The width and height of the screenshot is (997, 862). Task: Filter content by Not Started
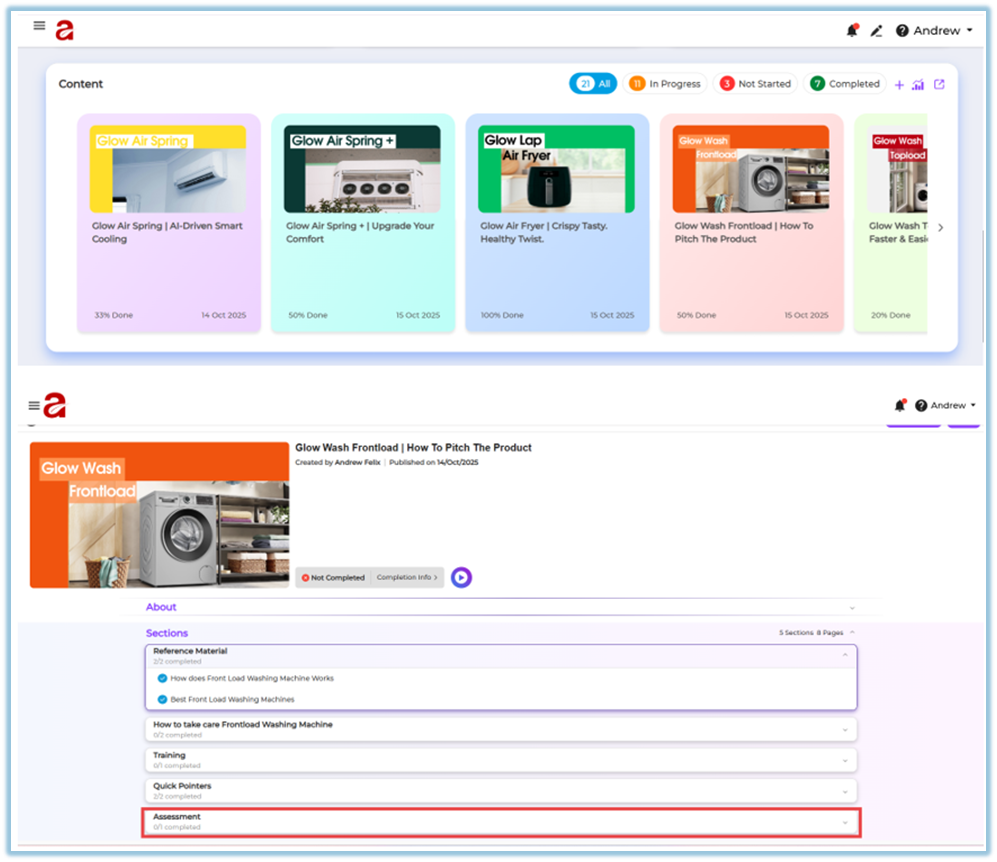click(x=755, y=84)
